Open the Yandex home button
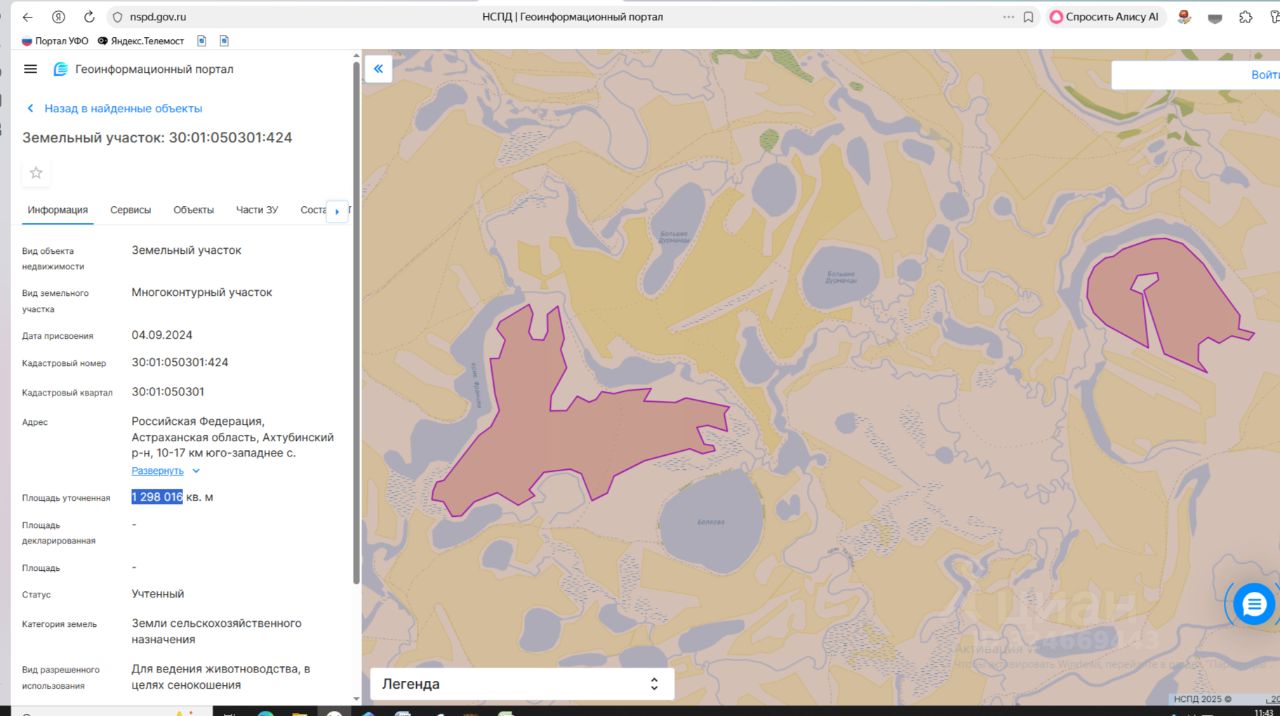 pos(59,17)
